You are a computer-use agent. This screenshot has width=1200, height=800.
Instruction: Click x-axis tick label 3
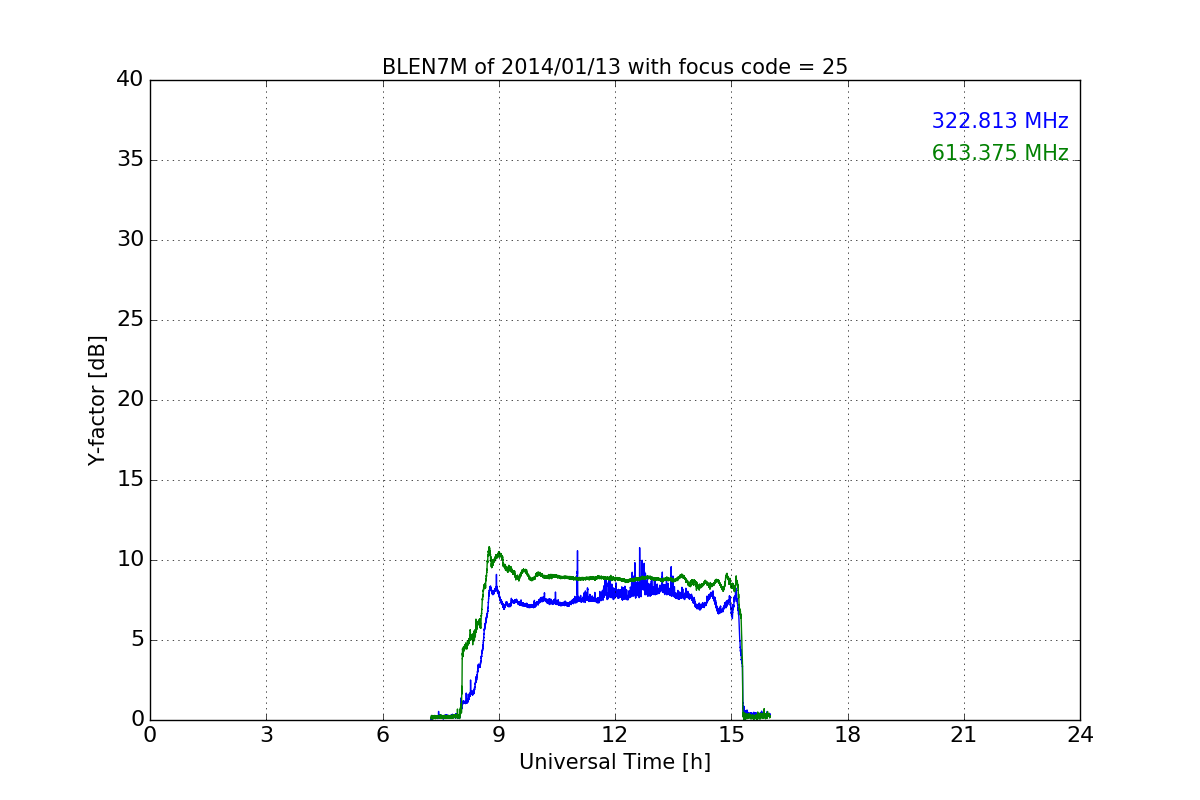point(266,735)
